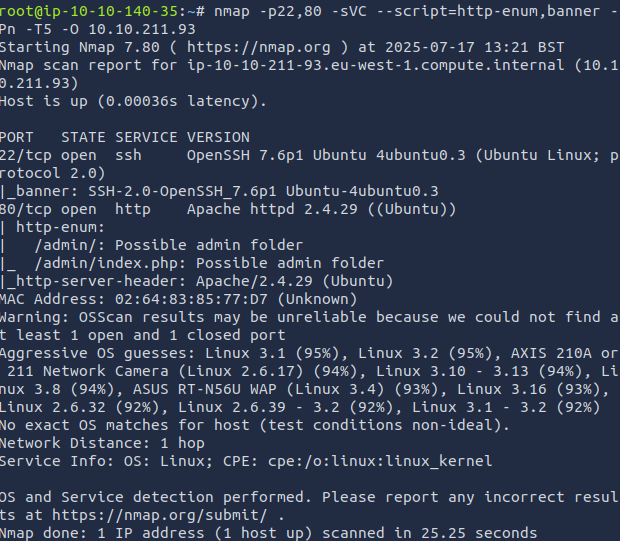Click the ip-10-10-211-93.eu-west-1.compute.internal hostname
The height and width of the screenshot is (541, 620).
pyautogui.click(x=375, y=65)
